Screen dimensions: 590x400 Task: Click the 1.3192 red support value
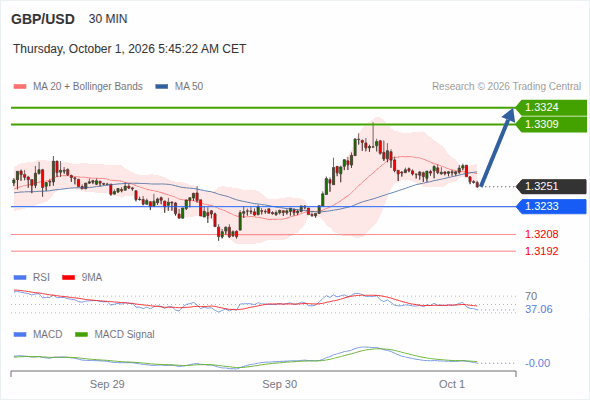tap(541, 251)
